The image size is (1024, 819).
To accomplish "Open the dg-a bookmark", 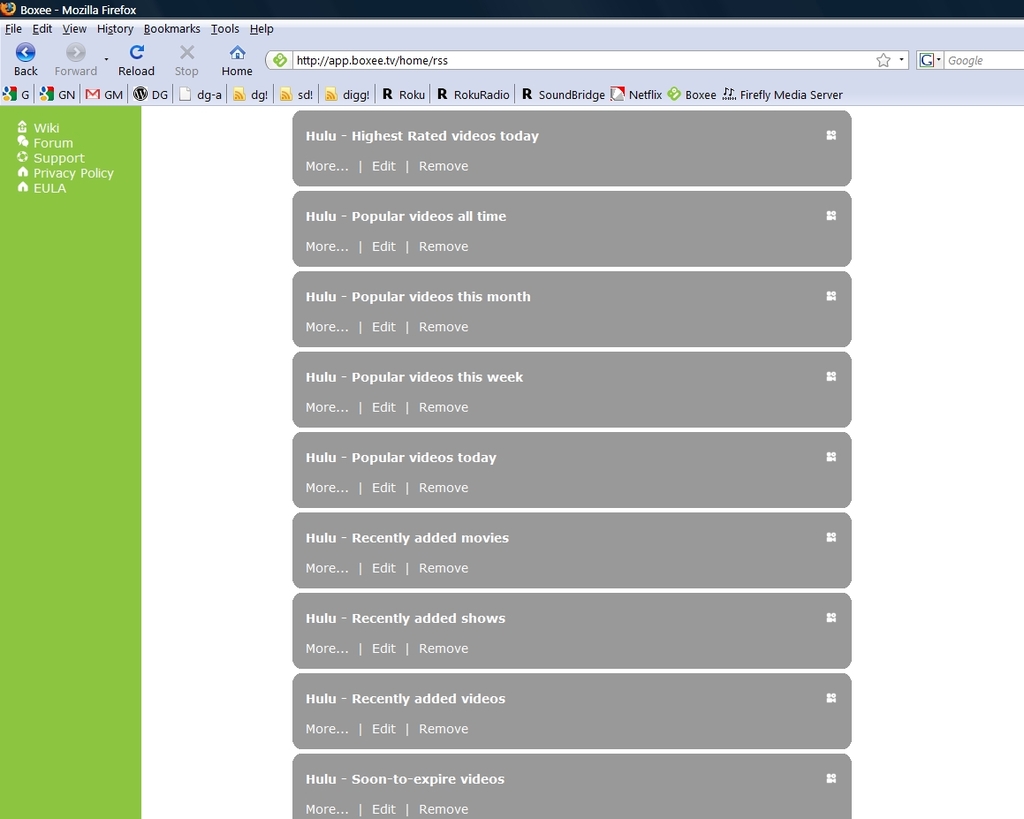I will click(201, 95).
